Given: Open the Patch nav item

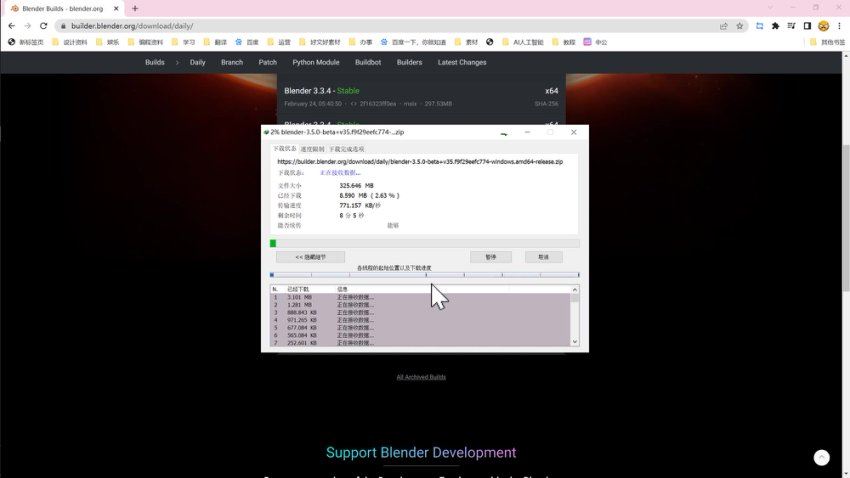Looking at the screenshot, I should coord(267,62).
